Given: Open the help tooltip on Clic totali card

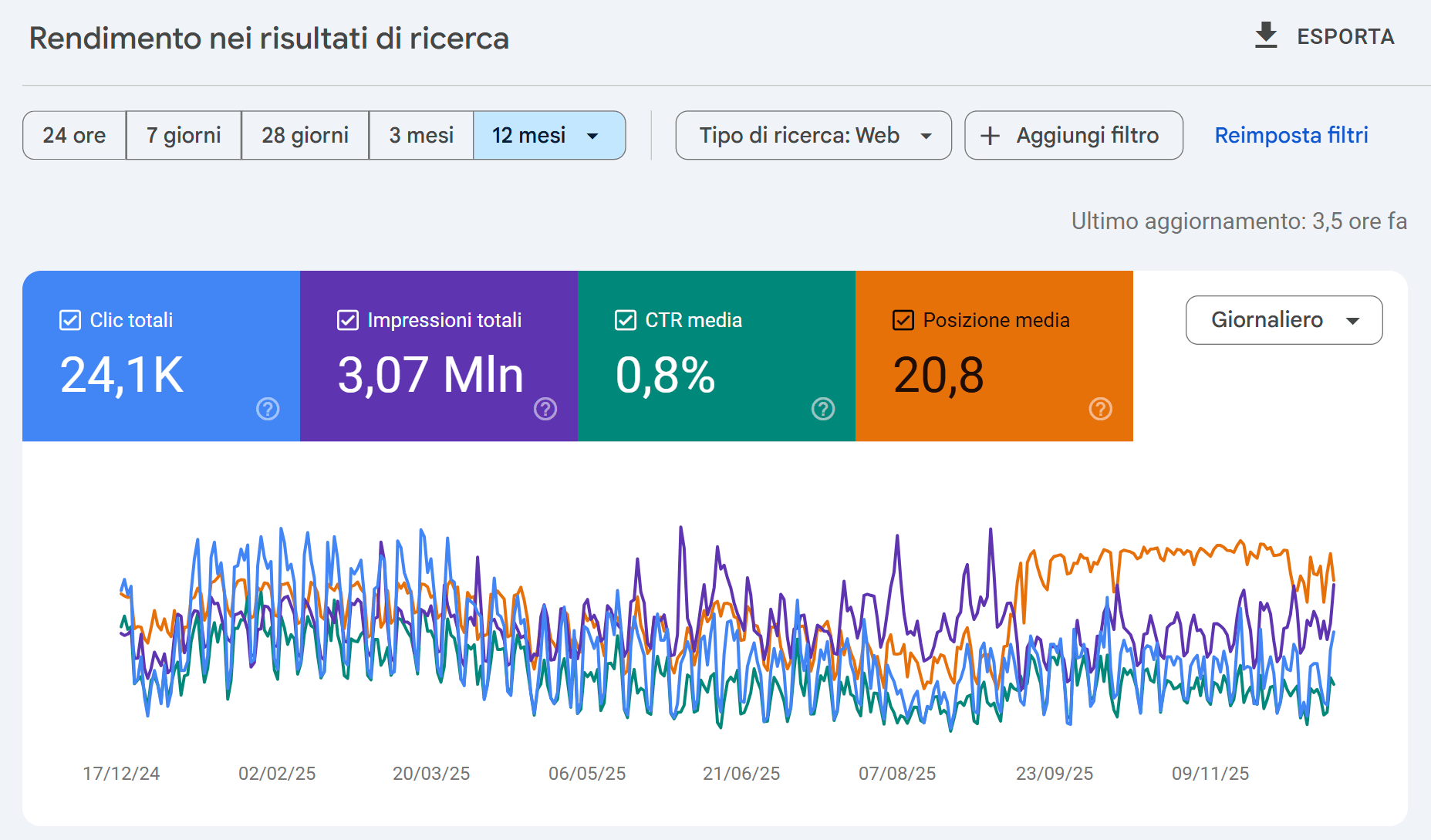Looking at the screenshot, I should [x=267, y=410].
